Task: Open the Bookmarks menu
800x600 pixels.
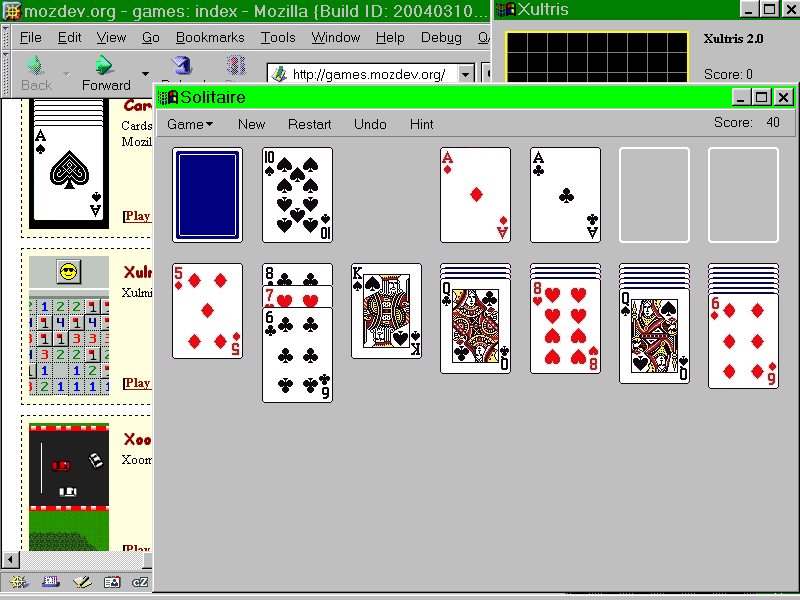Action: point(210,37)
